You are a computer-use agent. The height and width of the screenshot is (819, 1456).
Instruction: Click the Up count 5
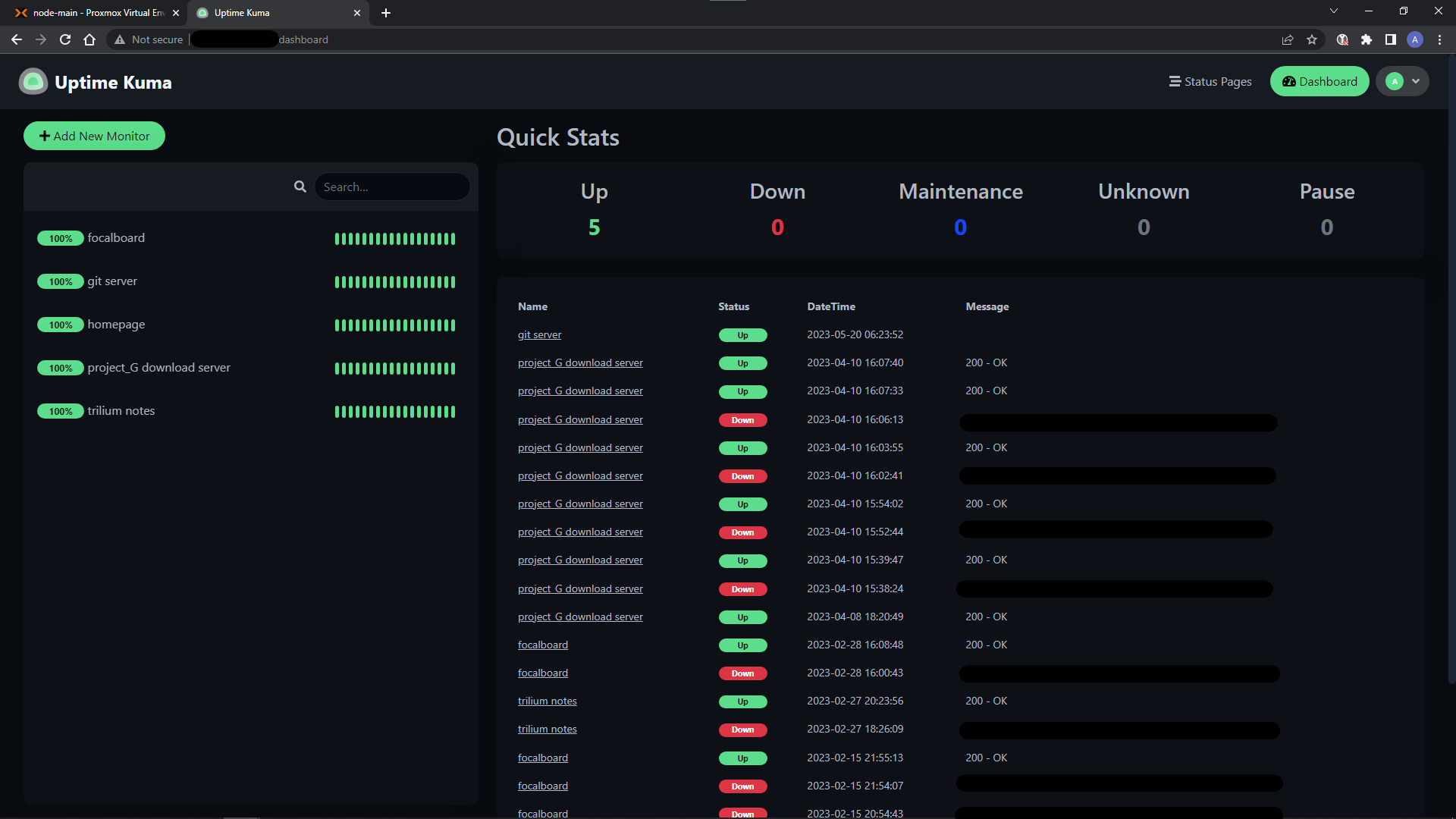tap(594, 227)
